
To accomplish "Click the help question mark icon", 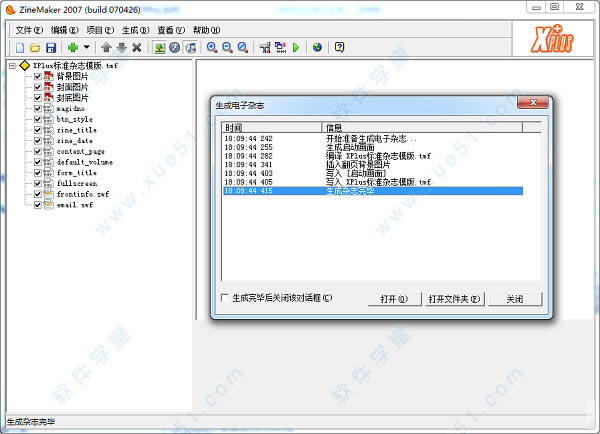I will (x=339, y=47).
